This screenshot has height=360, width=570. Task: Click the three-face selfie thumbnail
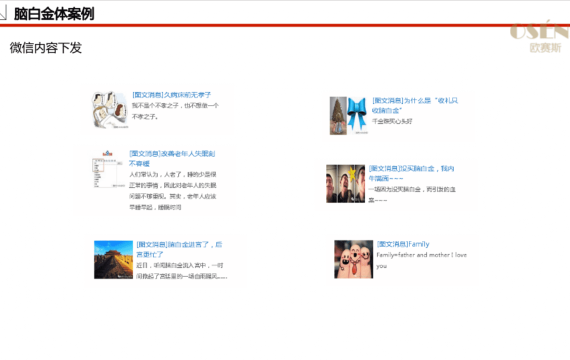(345, 184)
